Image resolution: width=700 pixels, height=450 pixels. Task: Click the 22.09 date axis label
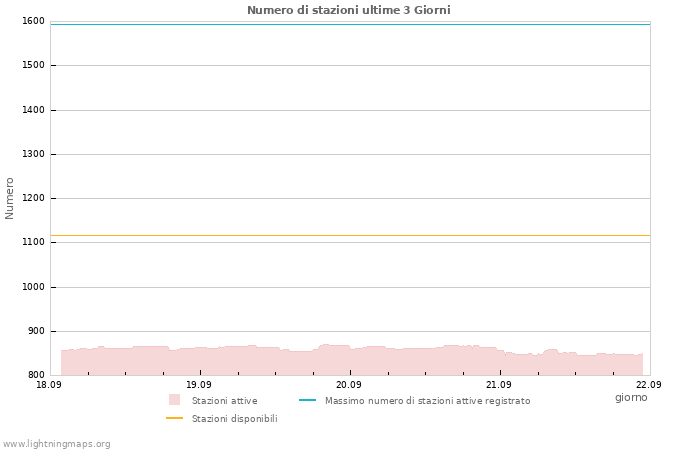649,384
